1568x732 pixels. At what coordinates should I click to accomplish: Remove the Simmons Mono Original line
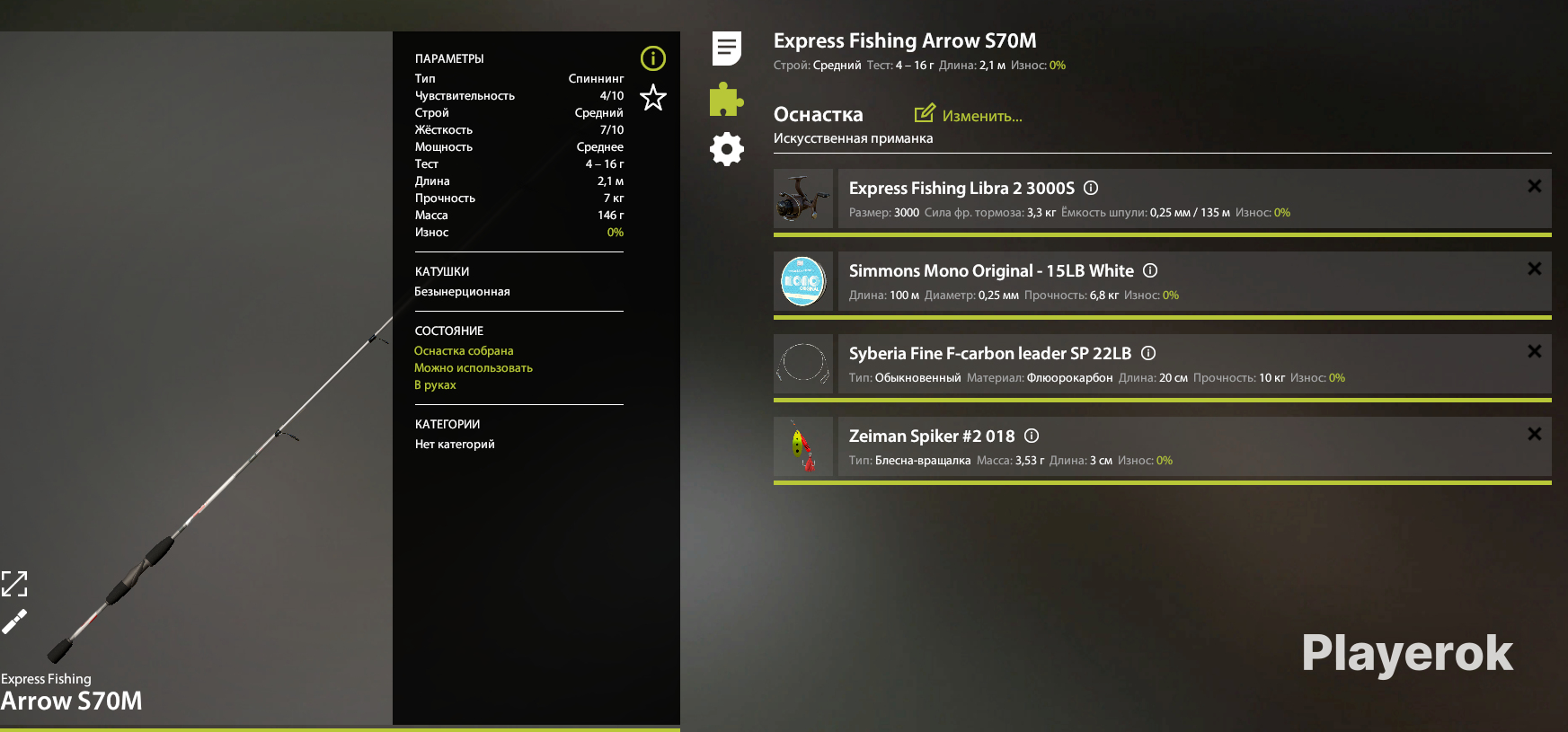point(1535,269)
